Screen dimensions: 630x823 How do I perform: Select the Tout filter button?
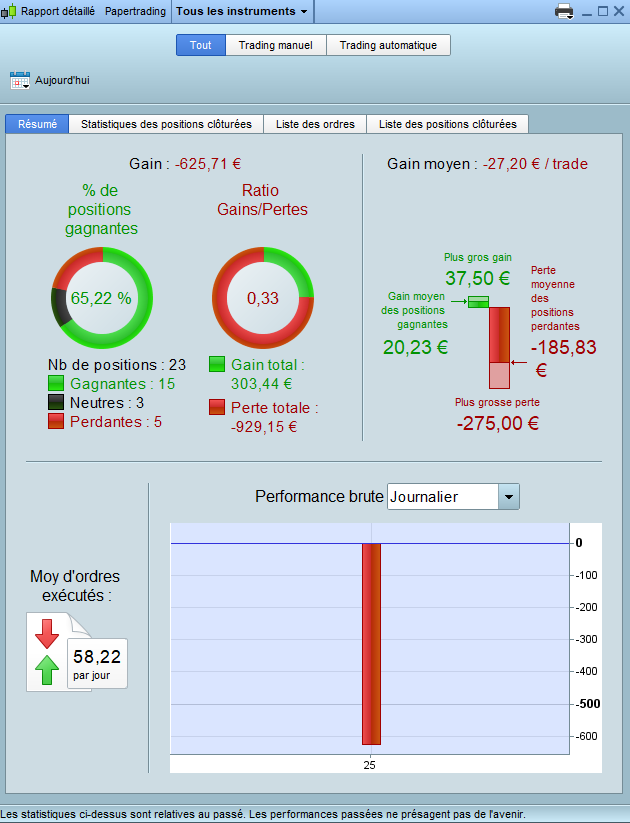coord(201,45)
